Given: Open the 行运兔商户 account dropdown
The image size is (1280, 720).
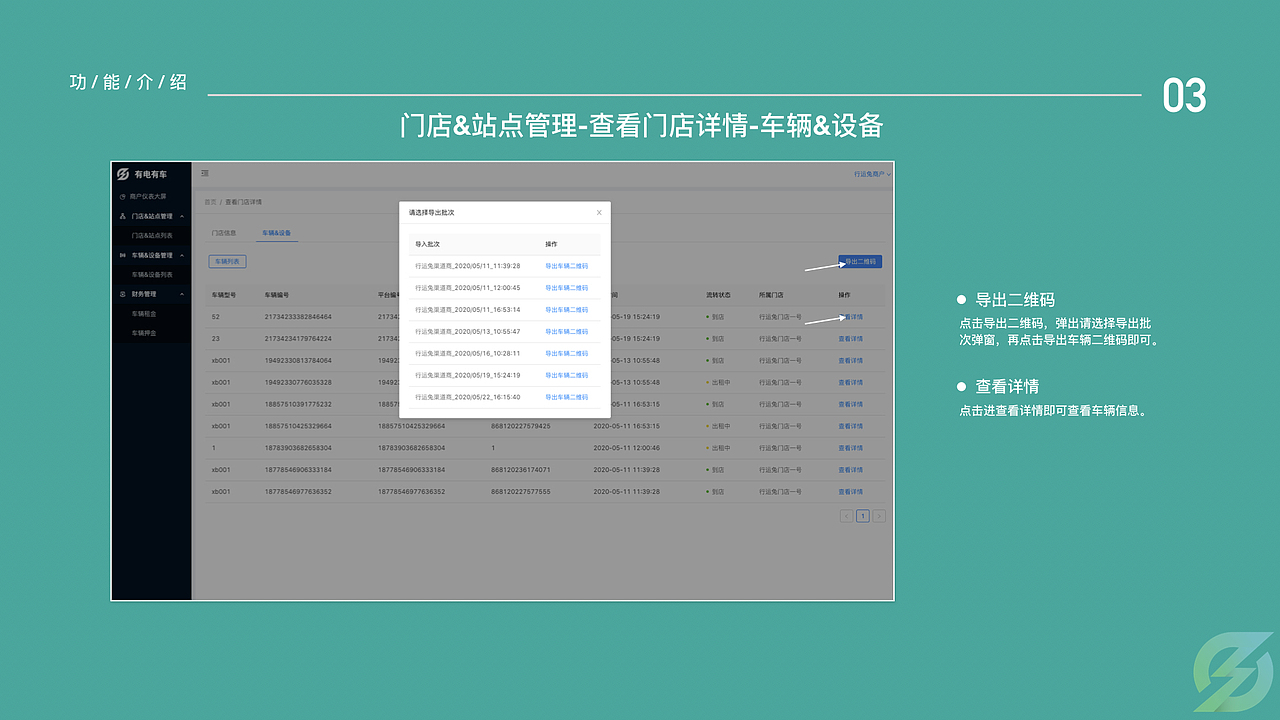Looking at the screenshot, I should click(x=867, y=174).
